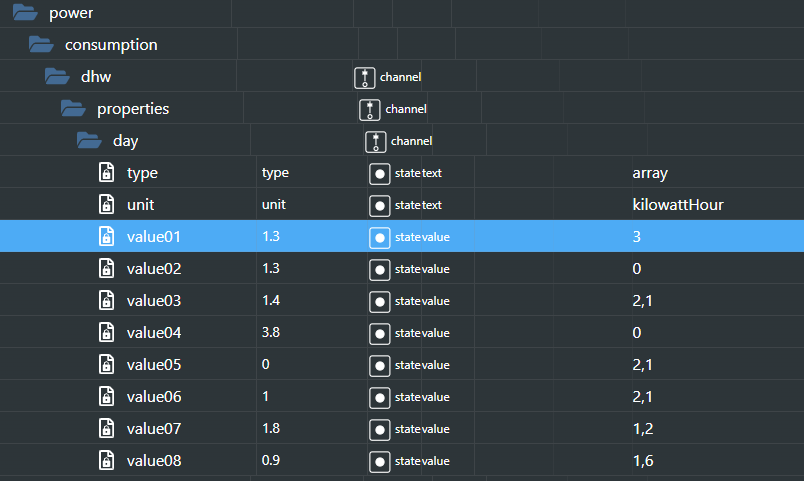
Task: Collapse the day folder
Action: point(88,141)
